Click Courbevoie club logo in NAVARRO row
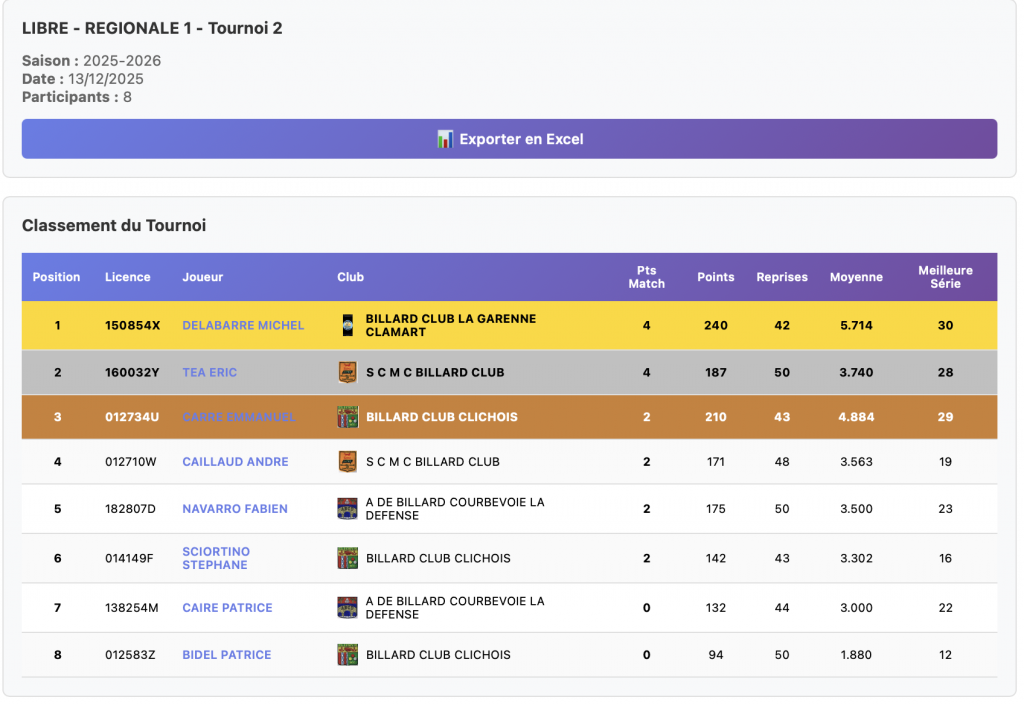Image resolution: width=1024 pixels, height=706 pixels. coord(347,509)
